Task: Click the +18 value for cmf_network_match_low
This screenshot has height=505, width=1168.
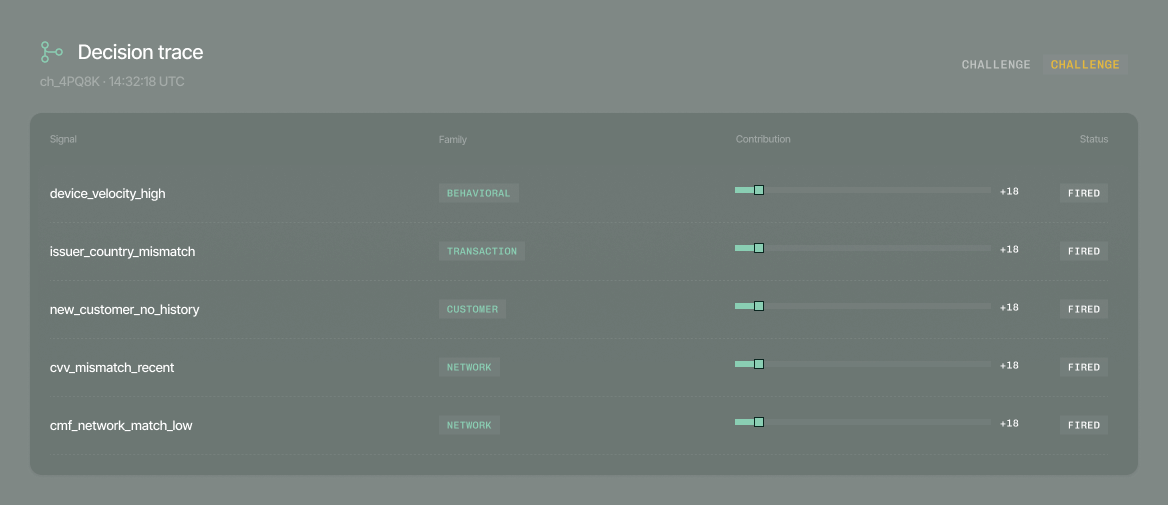Action: pos(1009,424)
